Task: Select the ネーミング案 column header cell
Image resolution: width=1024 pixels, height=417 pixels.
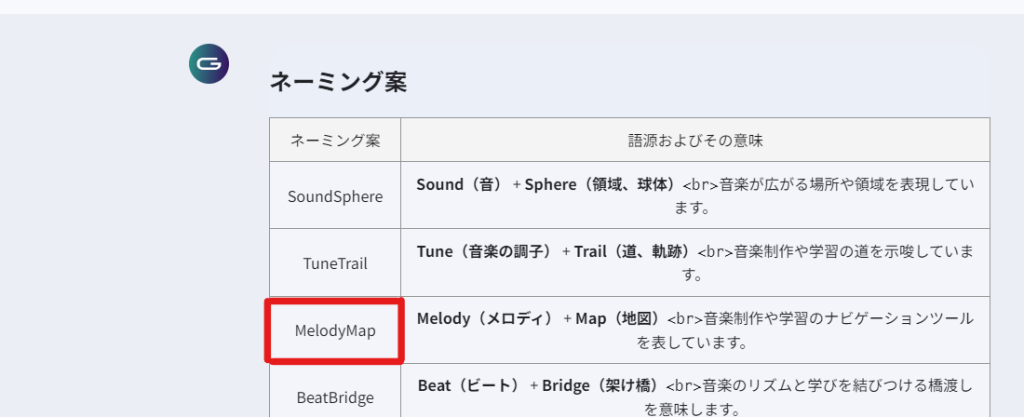Action: [335, 140]
